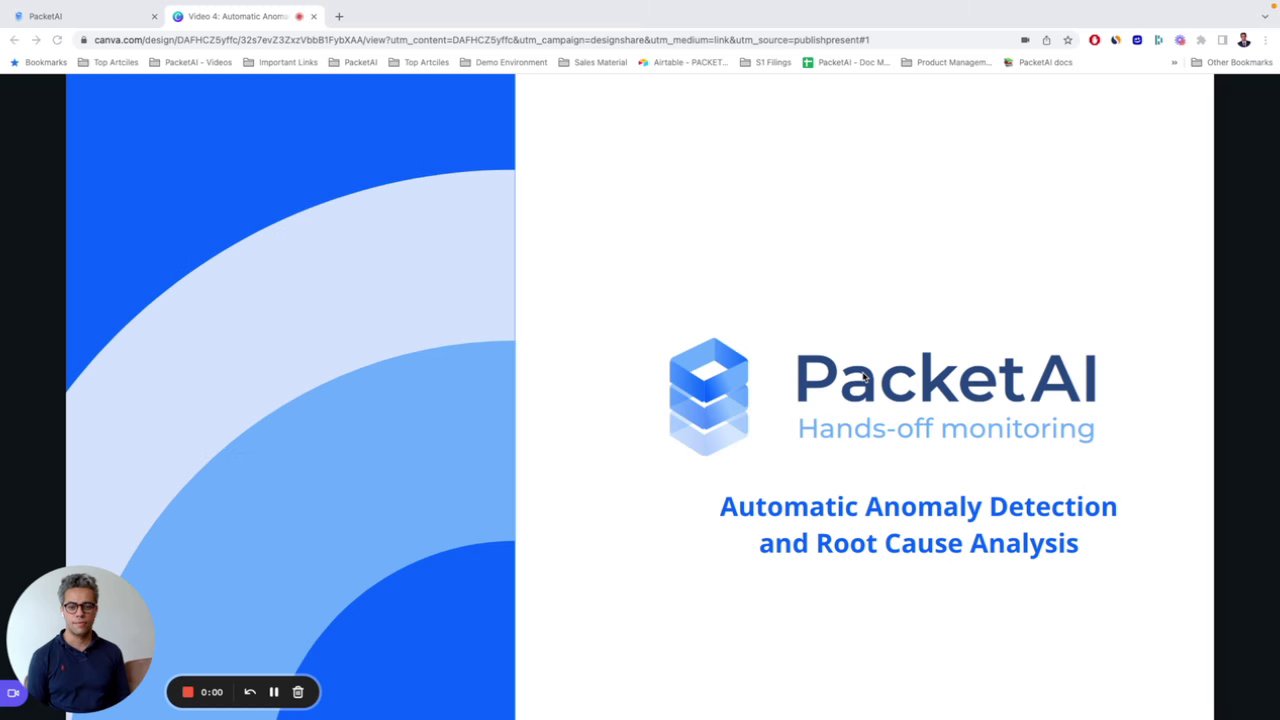Image resolution: width=1280 pixels, height=720 pixels.
Task: Open the Chrome three-dot menu
Action: [x=1265, y=40]
